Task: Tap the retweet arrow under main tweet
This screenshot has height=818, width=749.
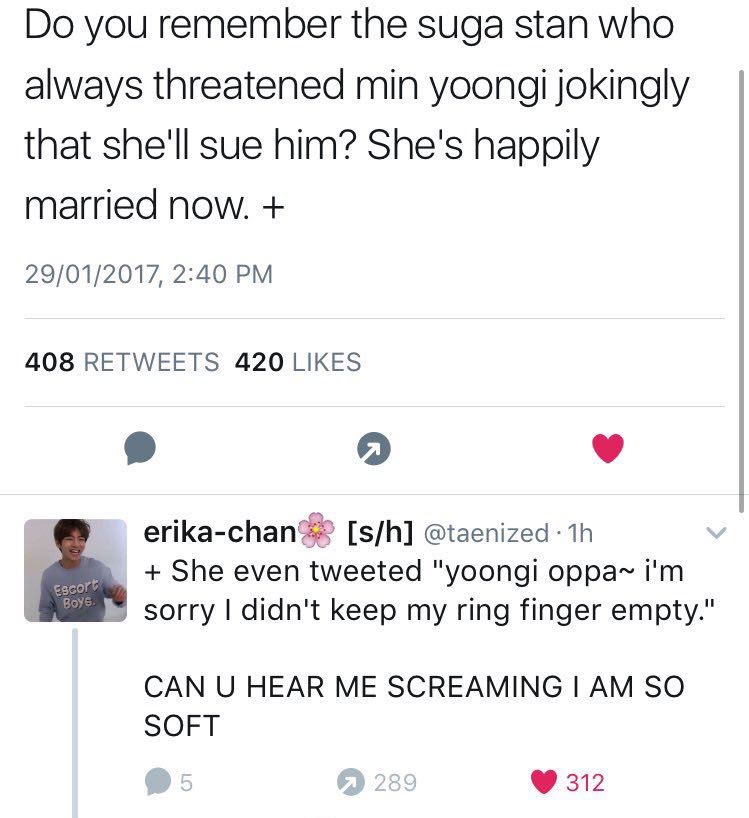Action: click(374, 449)
